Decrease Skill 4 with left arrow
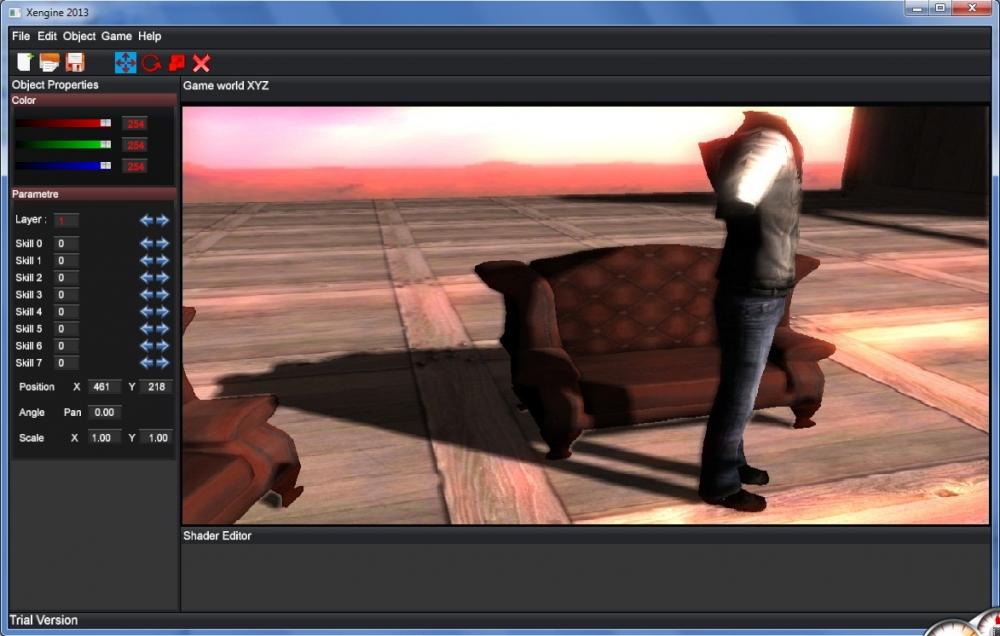The height and width of the screenshot is (636, 1000). coord(147,312)
